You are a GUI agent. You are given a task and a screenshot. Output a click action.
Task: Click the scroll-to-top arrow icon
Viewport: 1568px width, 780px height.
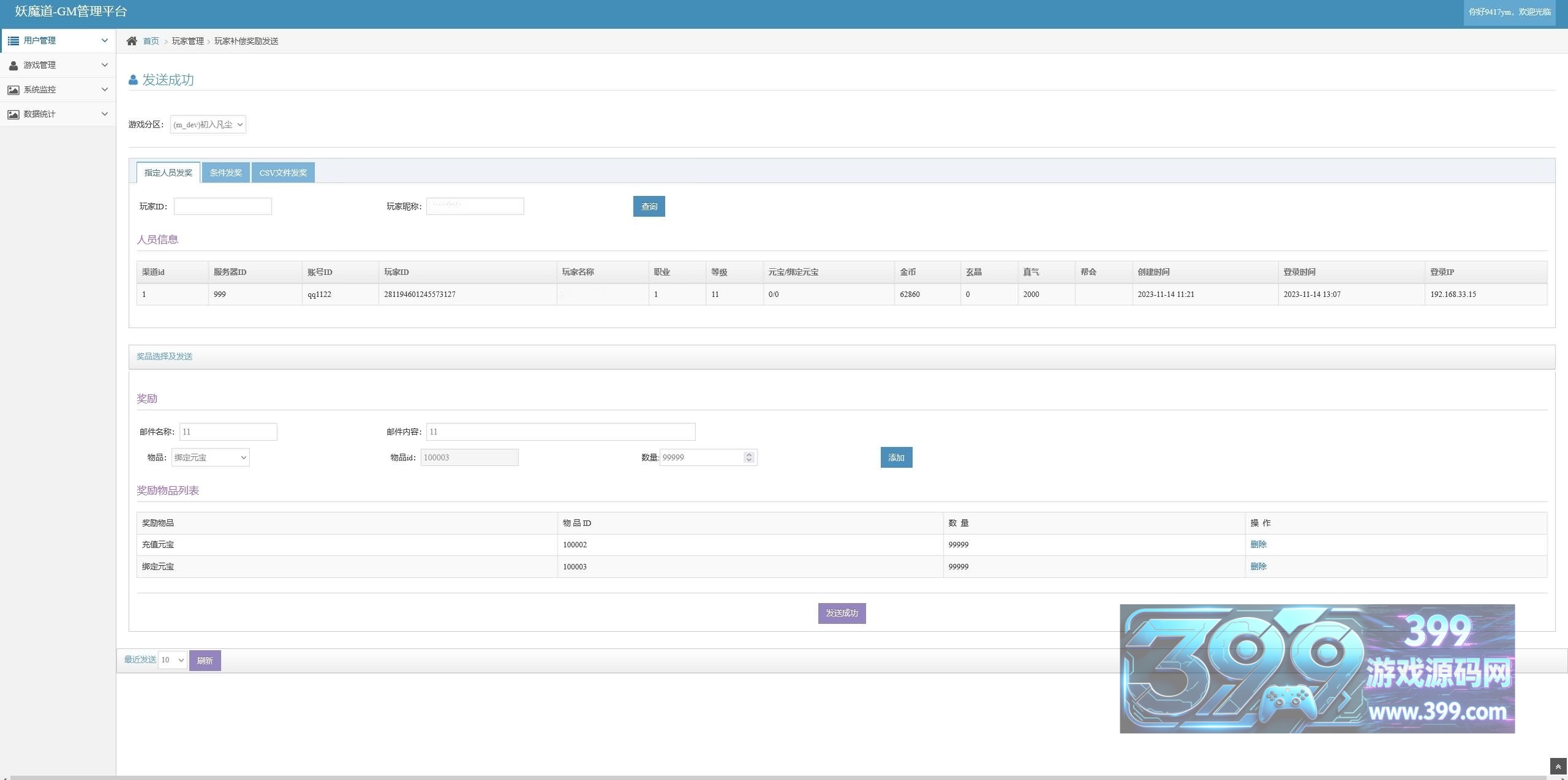1558,766
